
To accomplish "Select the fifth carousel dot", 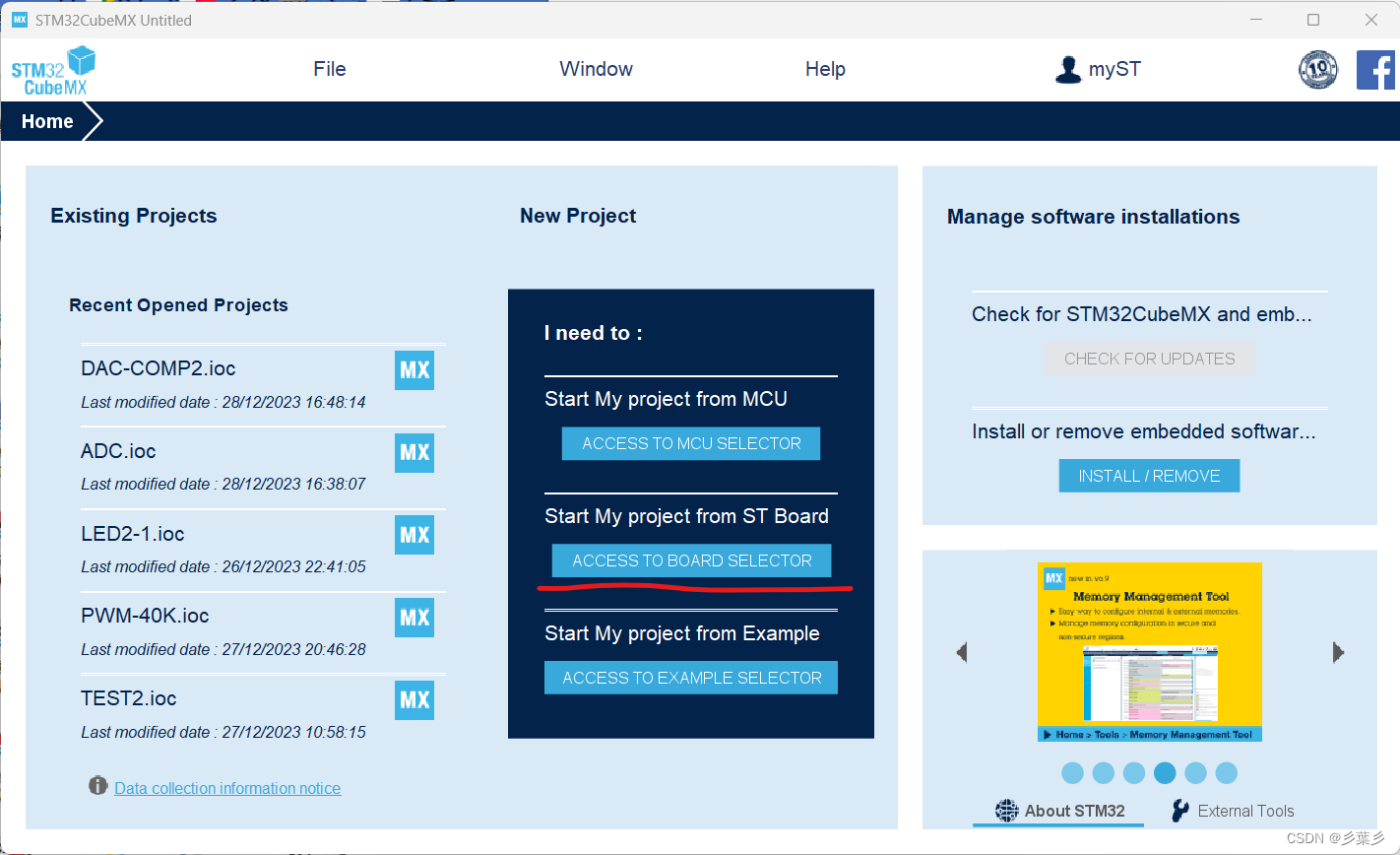I will click(x=1195, y=773).
